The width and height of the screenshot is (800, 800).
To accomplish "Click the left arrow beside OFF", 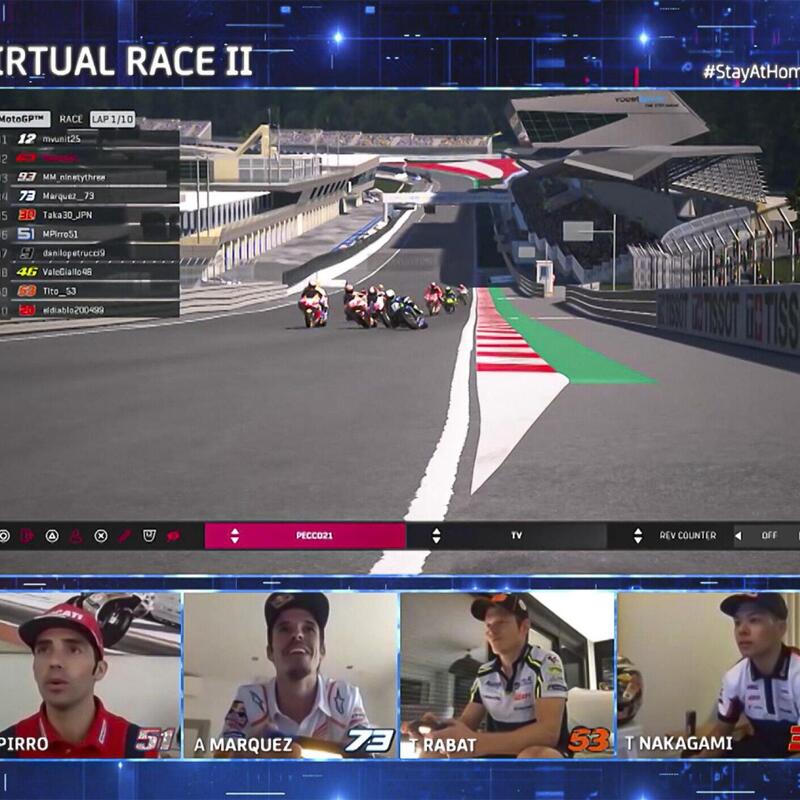I will click(x=738, y=536).
